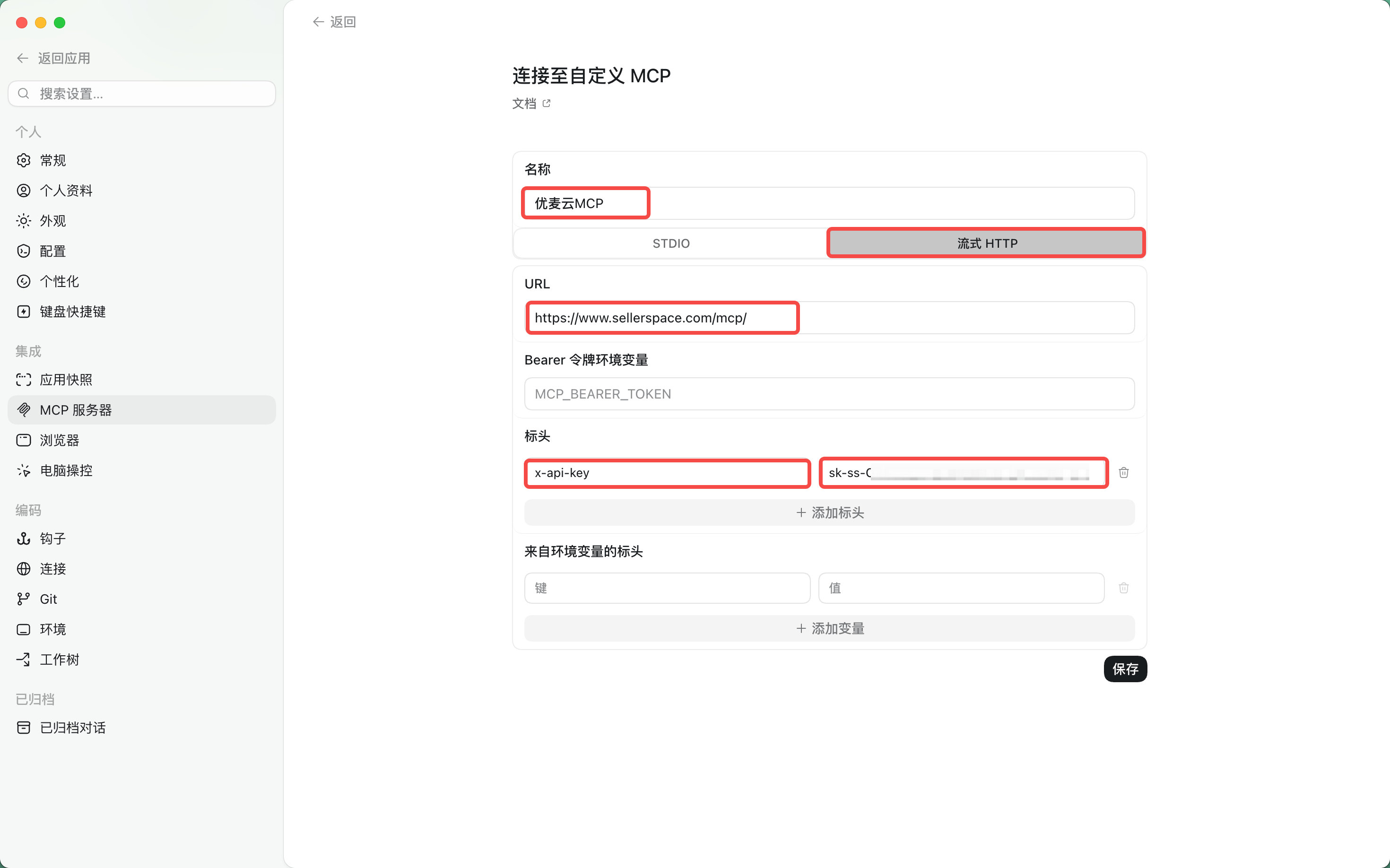Open 电脑操控 settings
1390x868 pixels.
pos(141,471)
